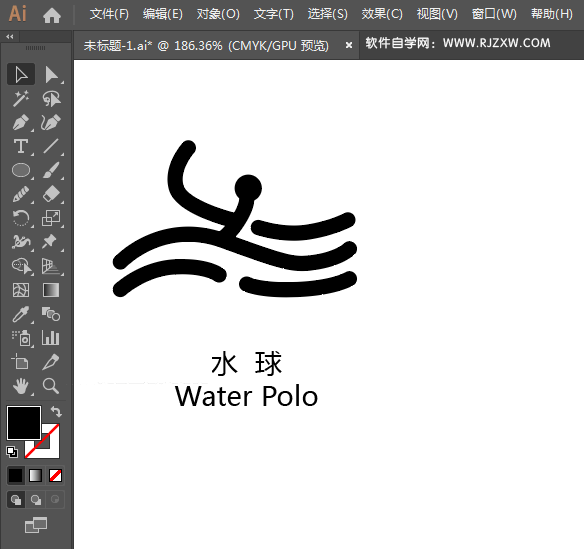This screenshot has width=584, height=549.
Task: Select the Eraser tool
Action: [x=51, y=194]
